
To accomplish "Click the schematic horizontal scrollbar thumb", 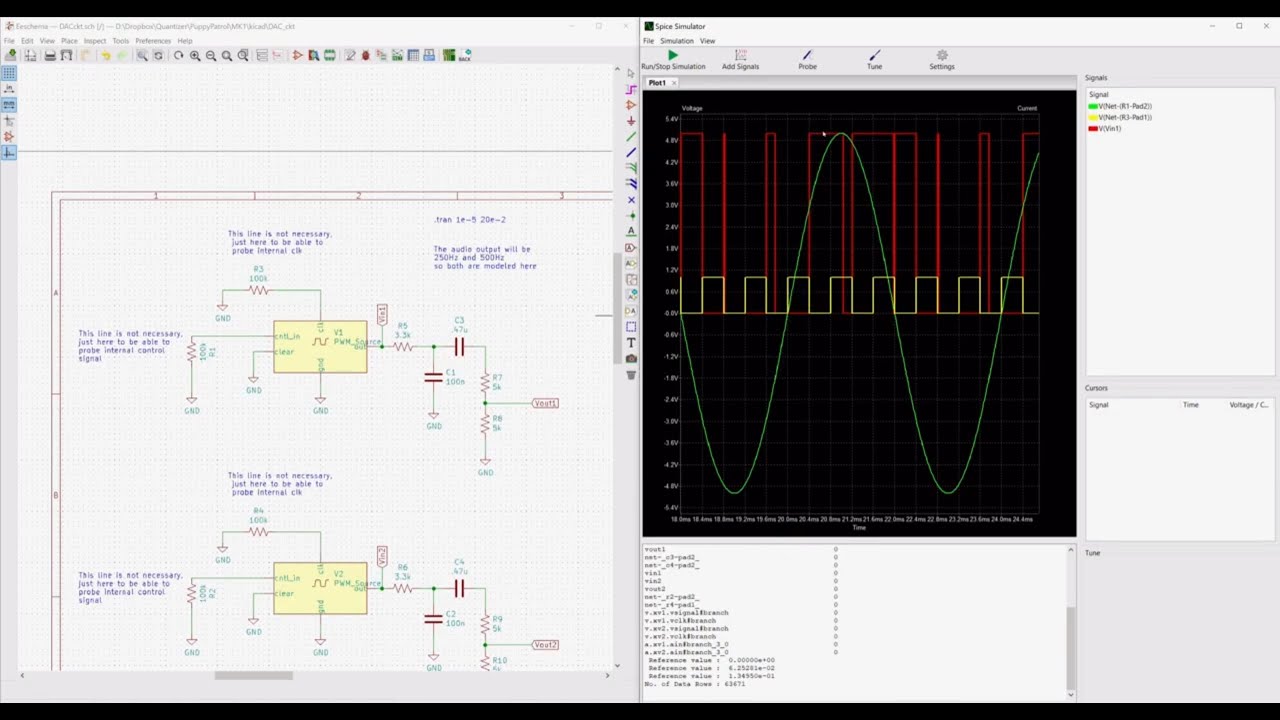I will click(x=253, y=675).
